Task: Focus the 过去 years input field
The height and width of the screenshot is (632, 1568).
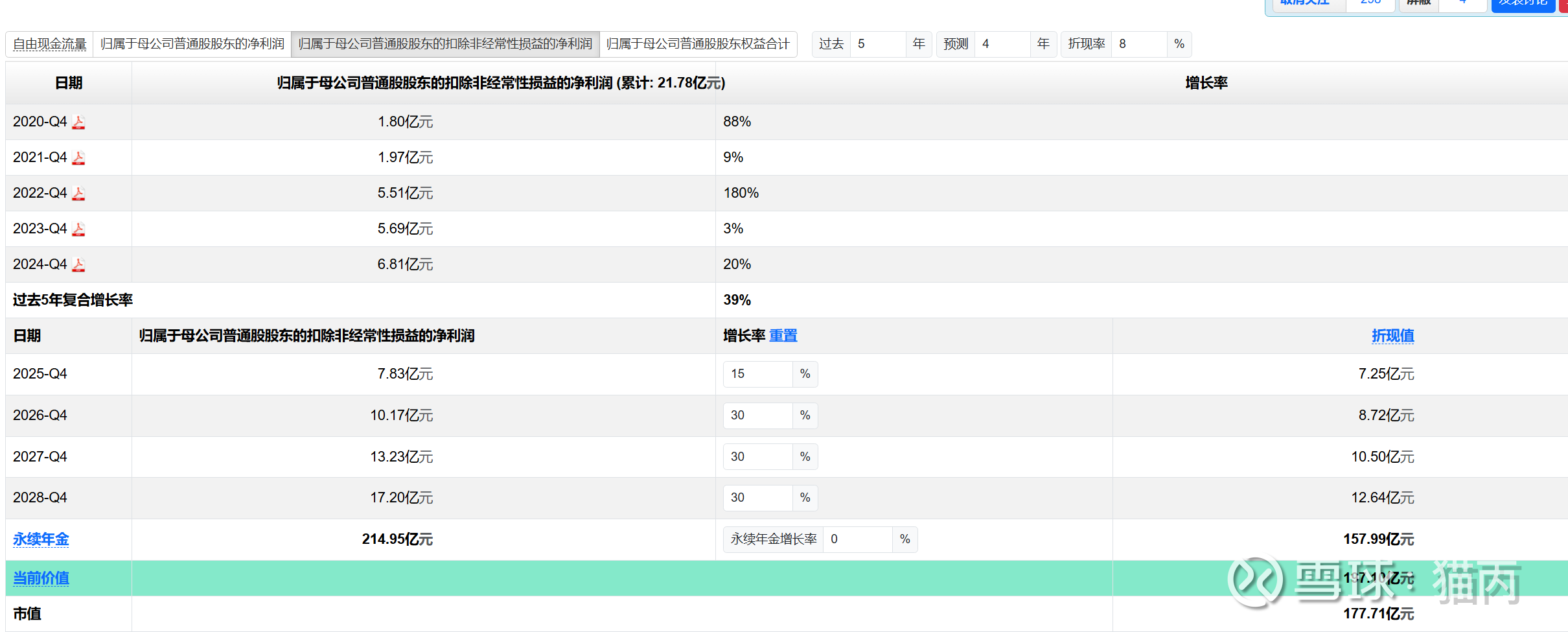Action: point(877,44)
